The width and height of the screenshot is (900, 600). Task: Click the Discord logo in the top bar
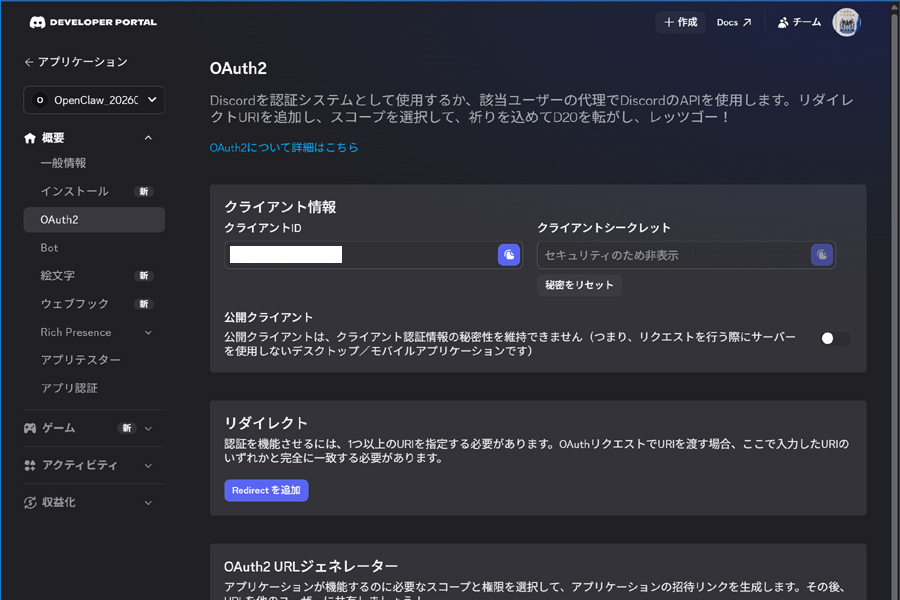39,21
